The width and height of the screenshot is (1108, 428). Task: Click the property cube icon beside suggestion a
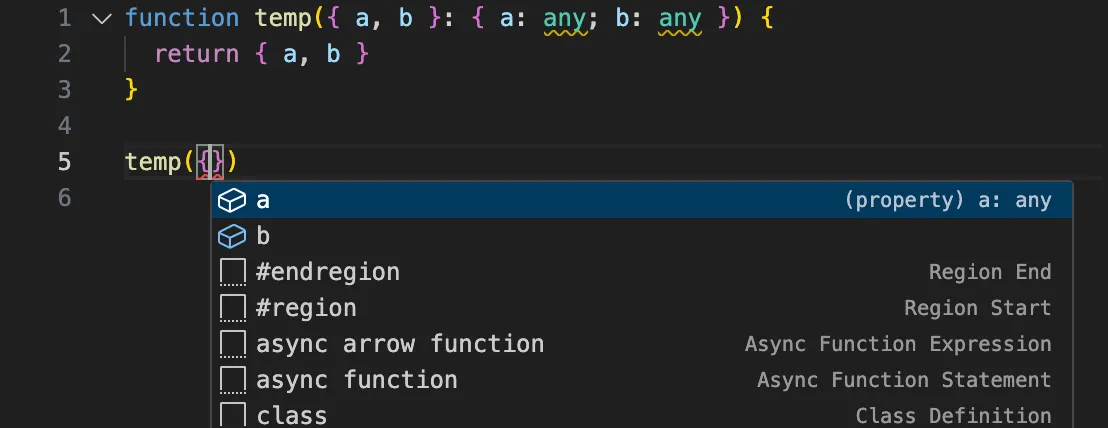point(232,201)
